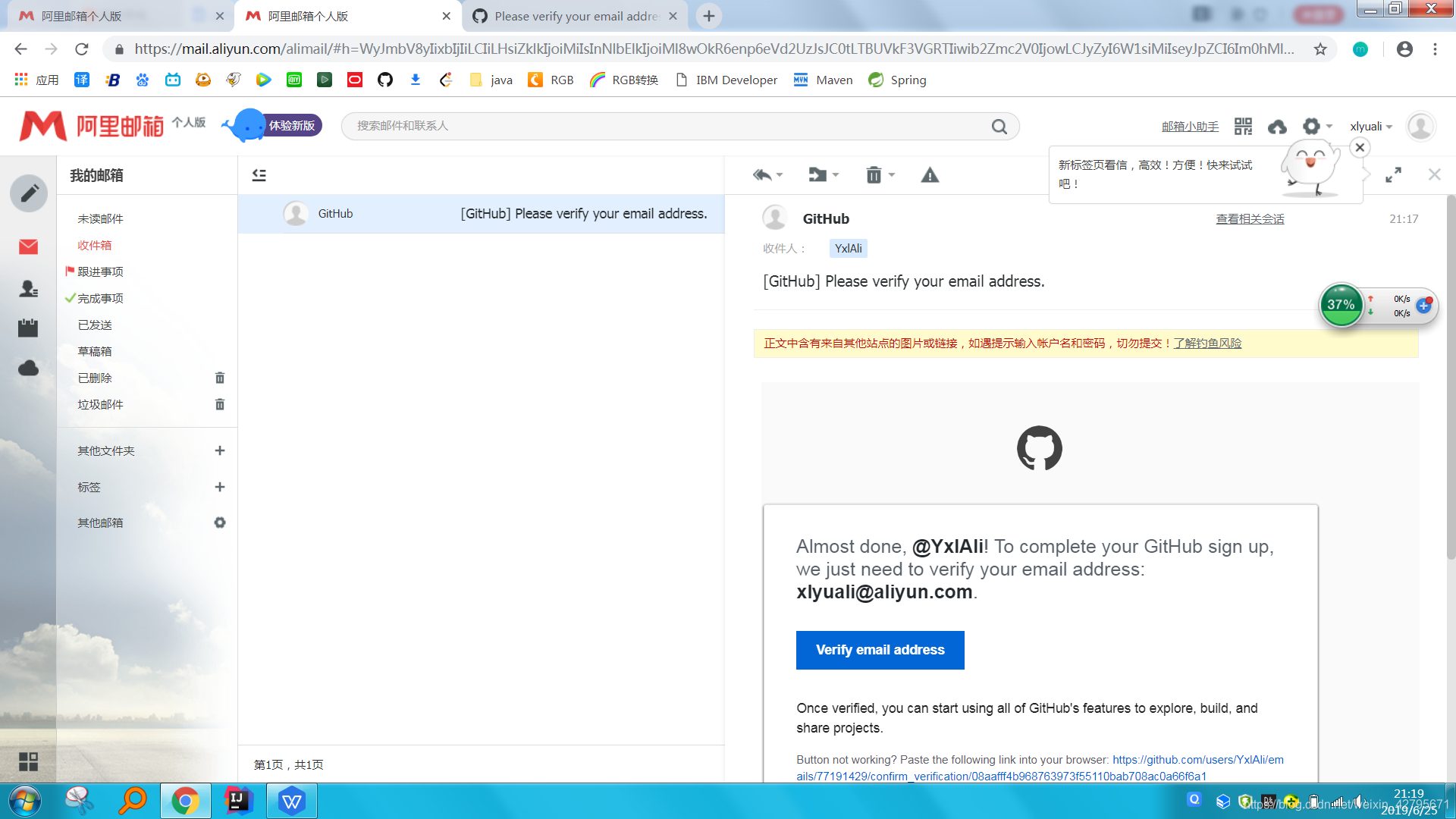Dismiss the new-tab tip popup
Viewport: 1456px width, 819px height.
click(1360, 148)
